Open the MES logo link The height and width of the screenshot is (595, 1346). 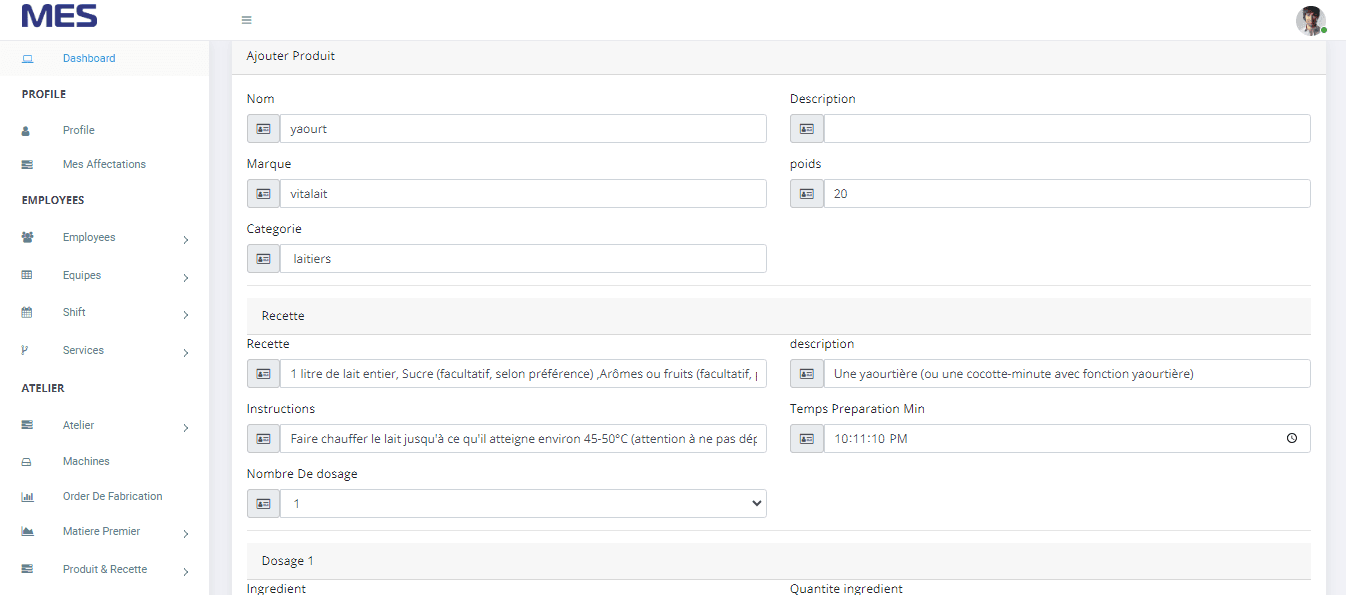pyautogui.click(x=58, y=16)
